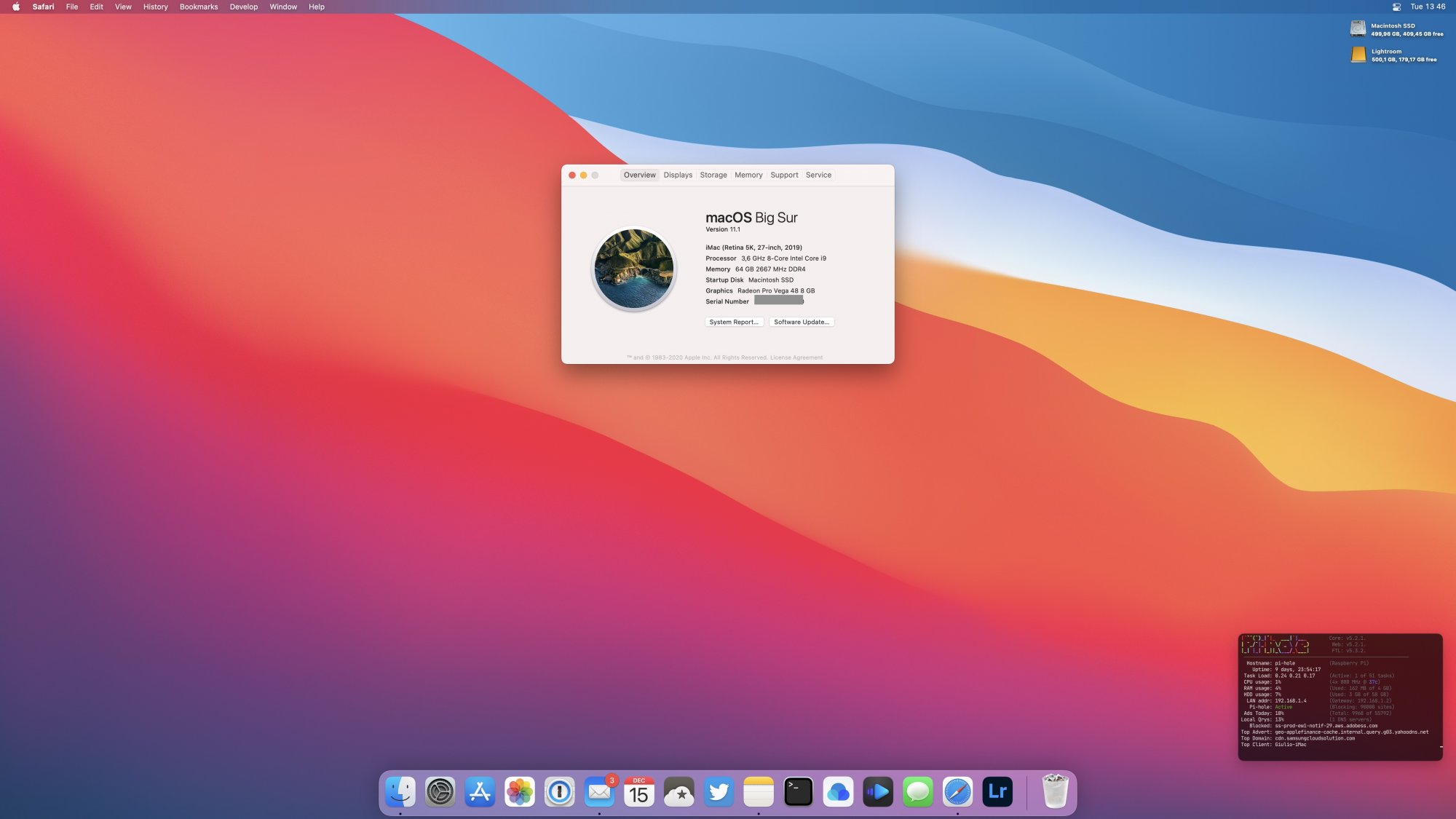Screen dimensions: 1456x819
Task: Close the About This Mac window
Action: pyautogui.click(x=572, y=175)
